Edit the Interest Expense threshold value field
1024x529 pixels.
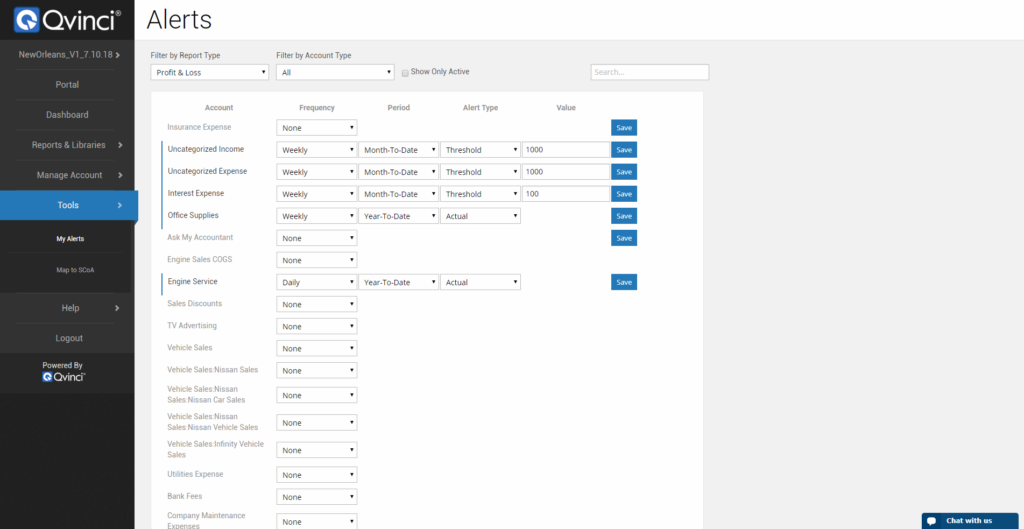click(565, 194)
